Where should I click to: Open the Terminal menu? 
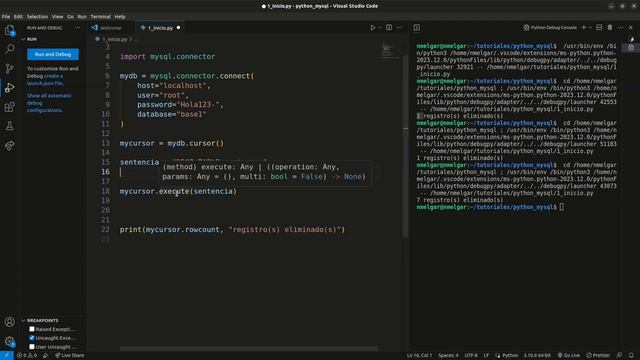pyautogui.click(x=100, y=17)
